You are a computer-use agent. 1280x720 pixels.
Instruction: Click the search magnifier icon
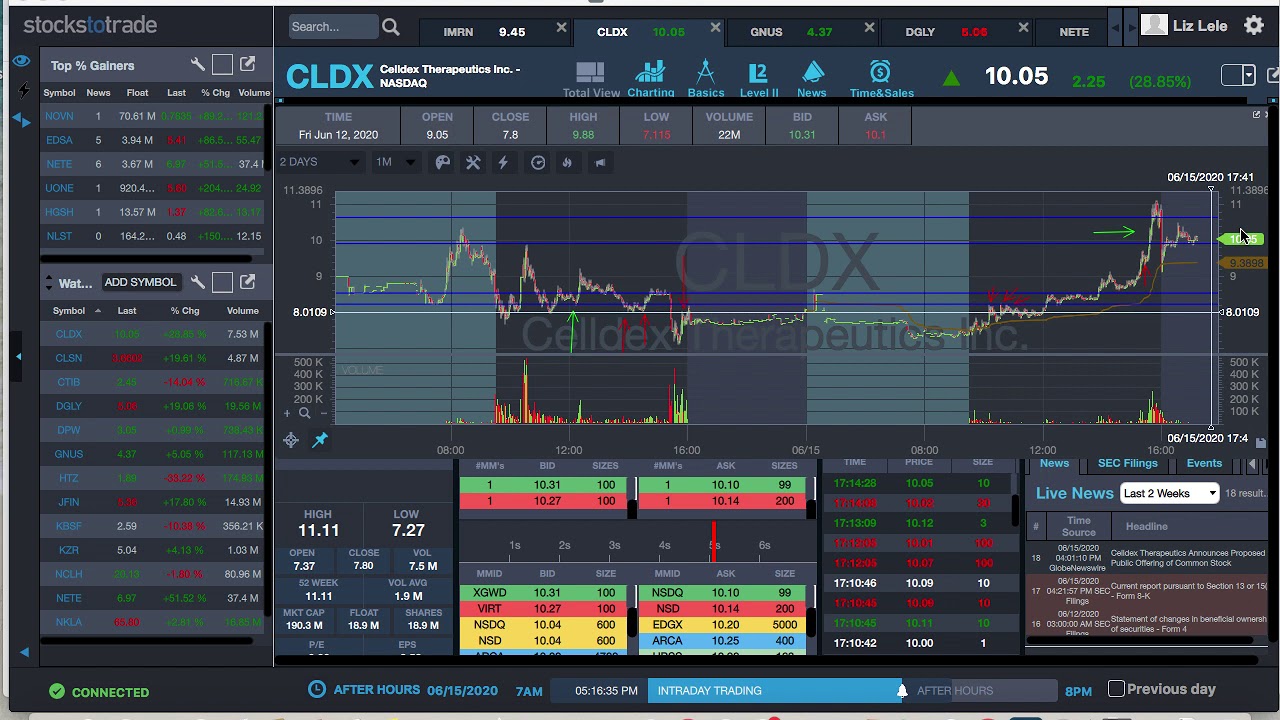[x=391, y=27]
